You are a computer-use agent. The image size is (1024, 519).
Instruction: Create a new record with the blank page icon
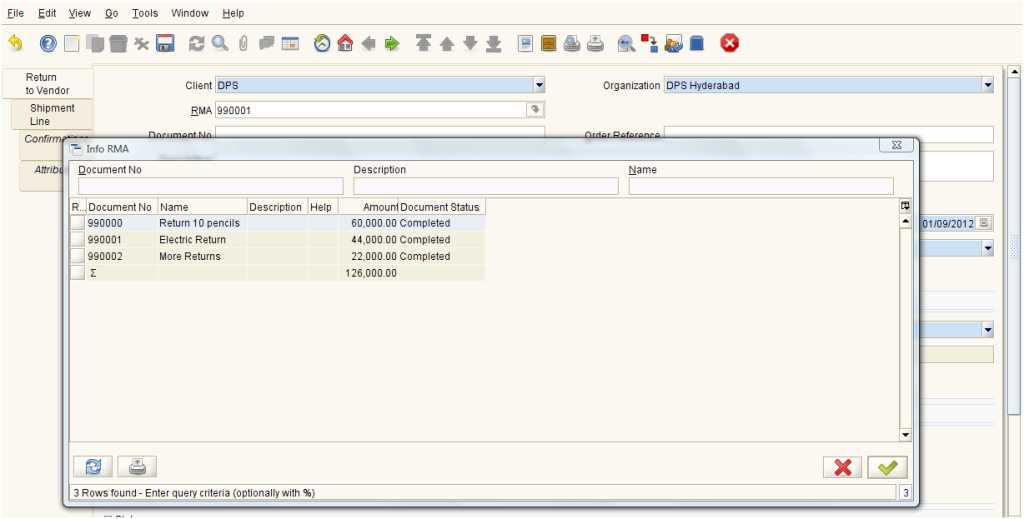point(71,44)
